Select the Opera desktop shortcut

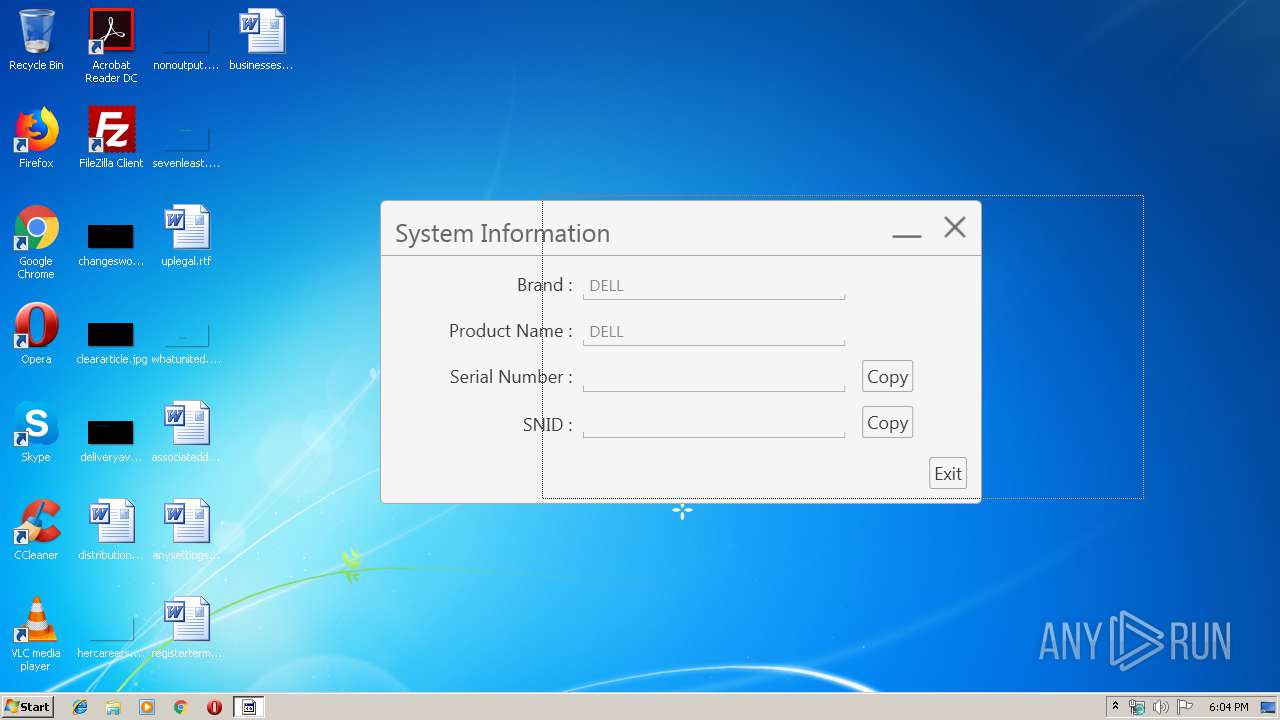click(36, 334)
